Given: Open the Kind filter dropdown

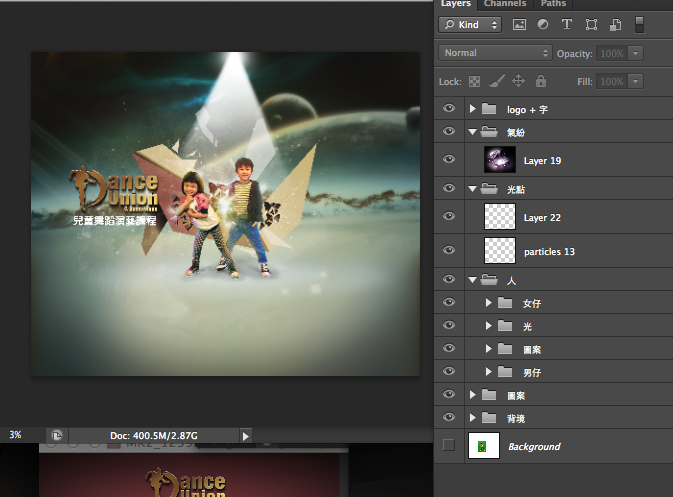Looking at the screenshot, I should pyautogui.click(x=470, y=24).
